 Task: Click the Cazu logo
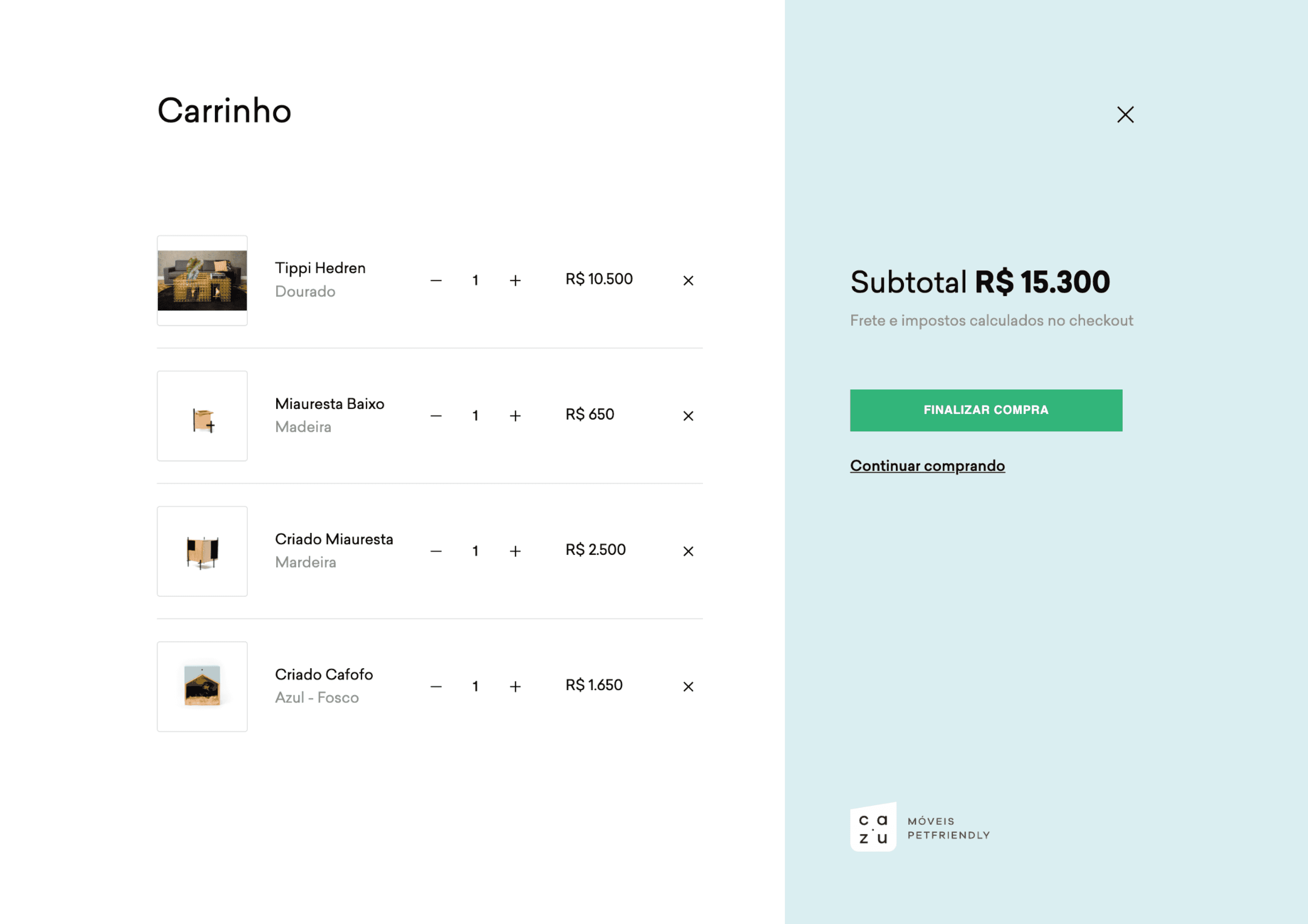click(873, 827)
